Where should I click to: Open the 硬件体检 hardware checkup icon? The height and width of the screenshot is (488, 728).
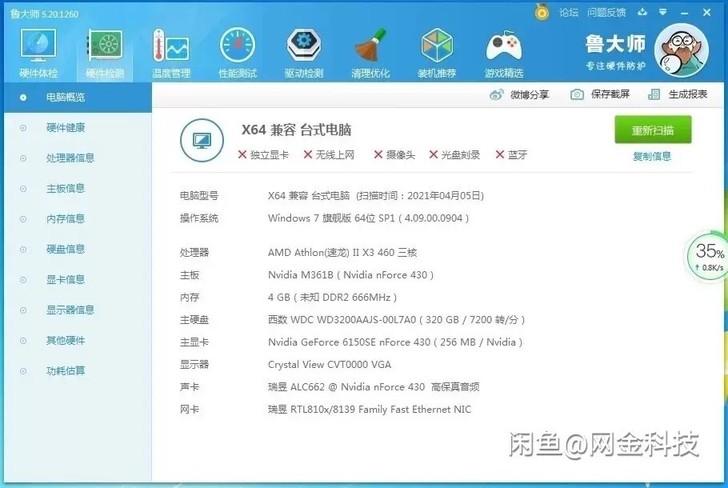39,52
